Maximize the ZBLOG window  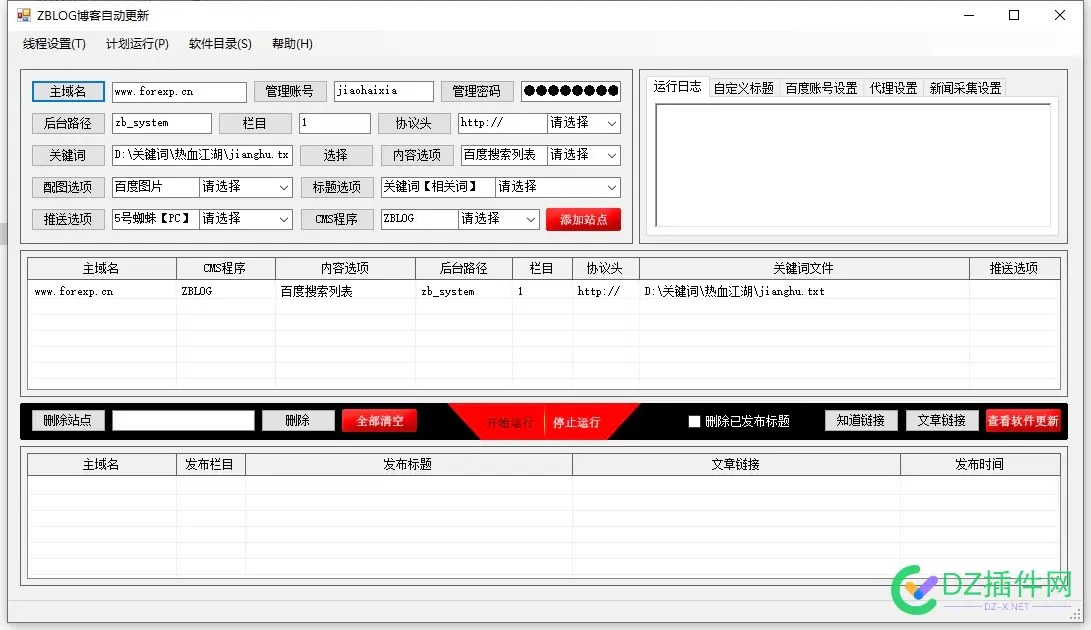pos(1014,15)
